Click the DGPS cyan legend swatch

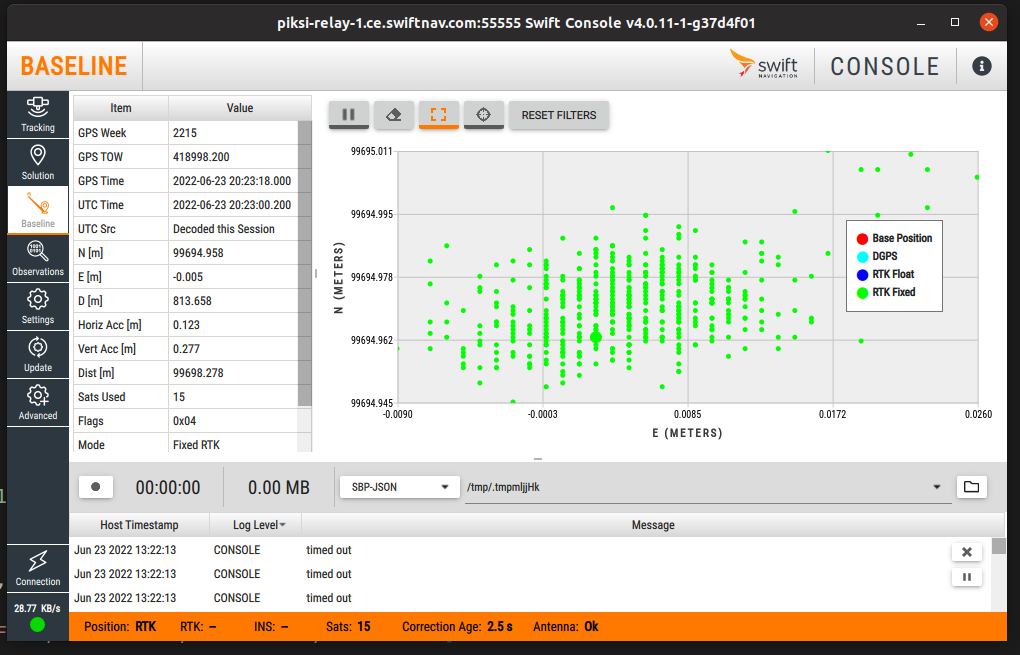click(x=863, y=257)
